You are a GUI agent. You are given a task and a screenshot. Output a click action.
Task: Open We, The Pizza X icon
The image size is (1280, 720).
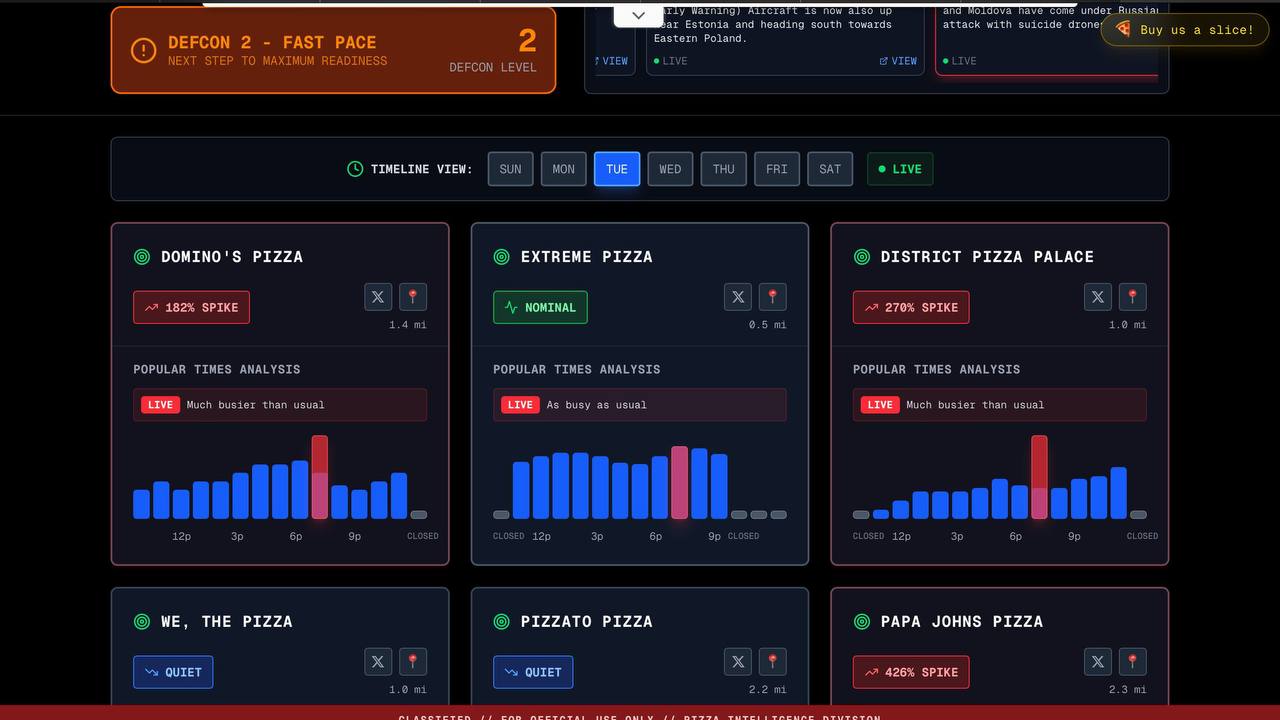pyautogui.click(x=378, y=662)
